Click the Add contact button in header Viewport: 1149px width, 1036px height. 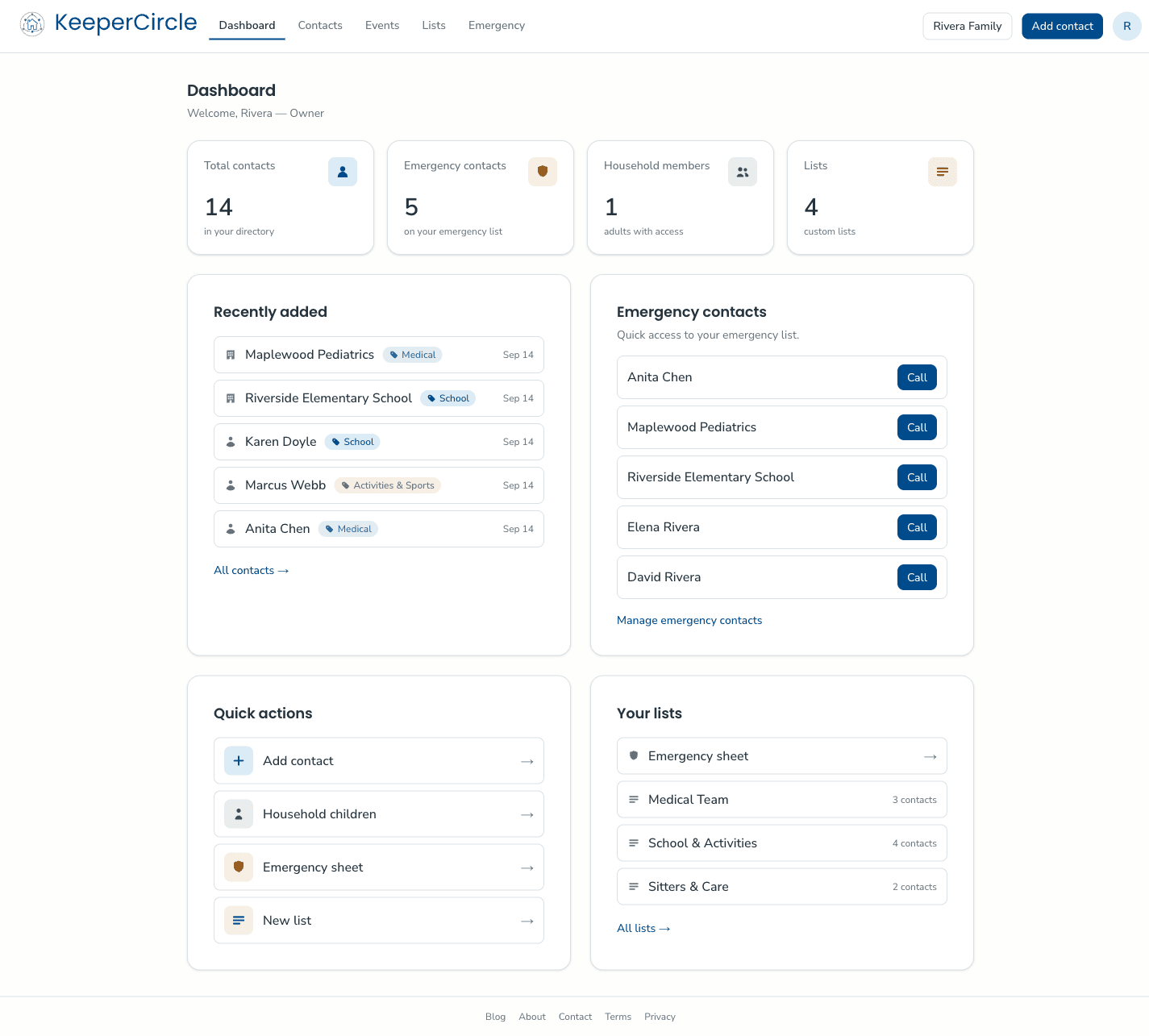(1063, 26)
